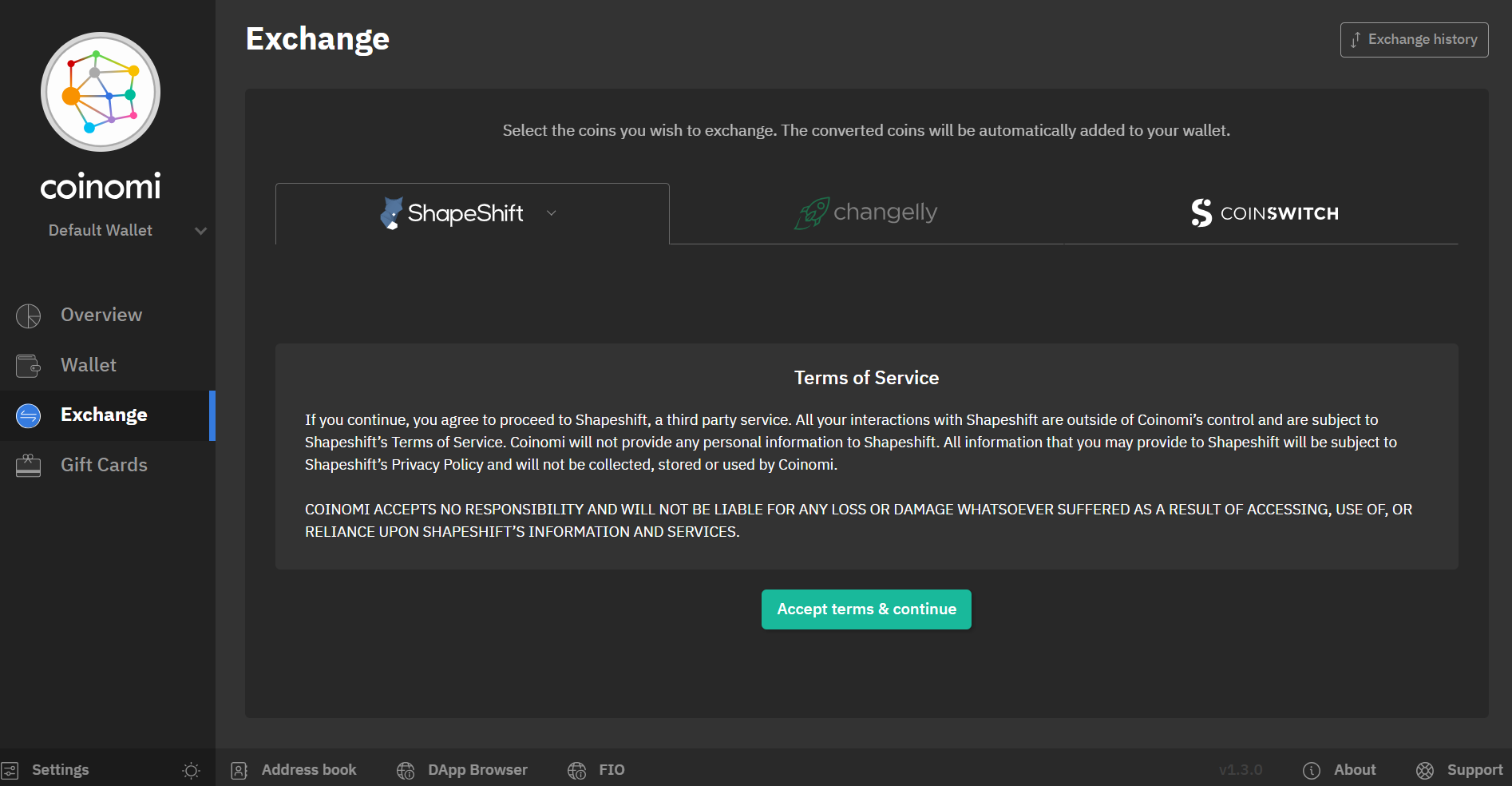This screenshot has width=1512, height=786.
Task: Switch to the Changelly exchange tab
Action: [x=866, y=213]
